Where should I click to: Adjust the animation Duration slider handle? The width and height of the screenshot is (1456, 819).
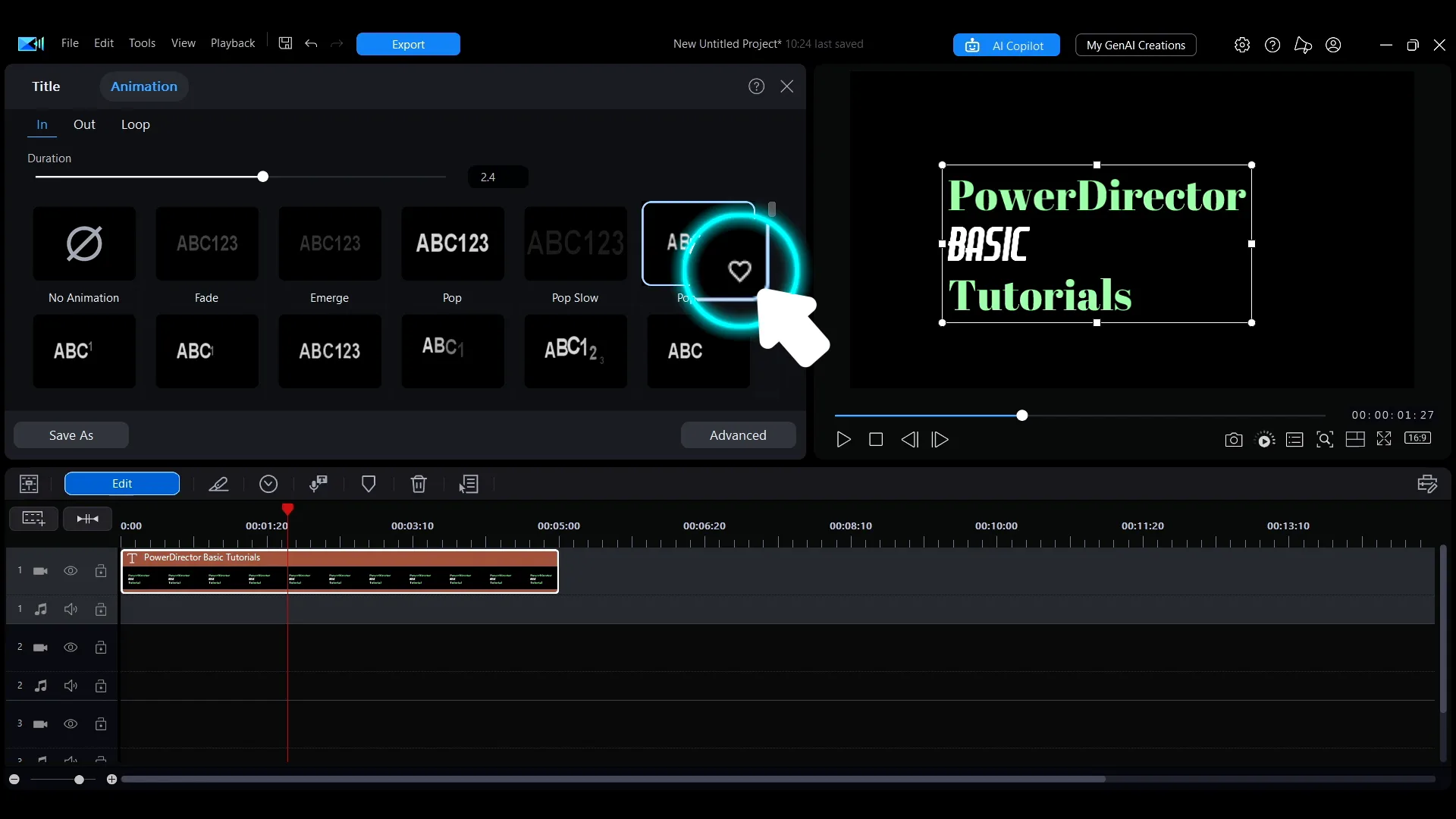[x=263, y=177]
